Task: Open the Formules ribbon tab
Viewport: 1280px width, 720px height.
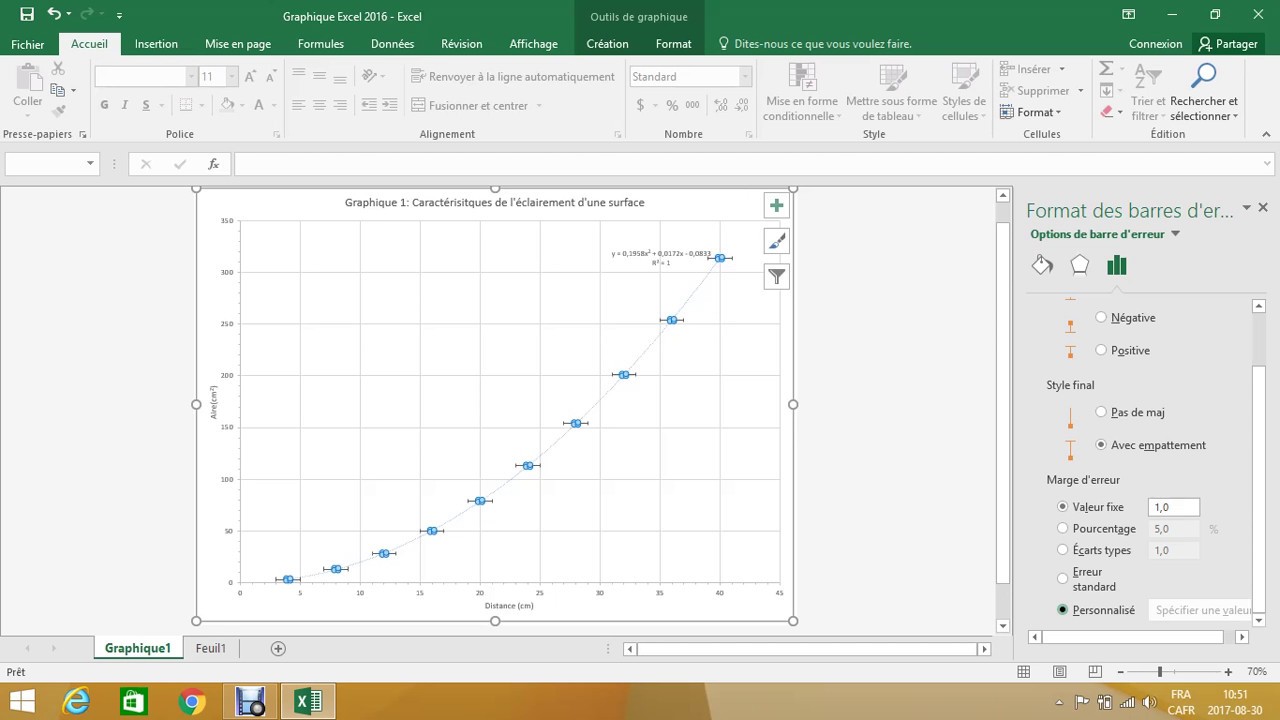Action: [x=321, y=44]
